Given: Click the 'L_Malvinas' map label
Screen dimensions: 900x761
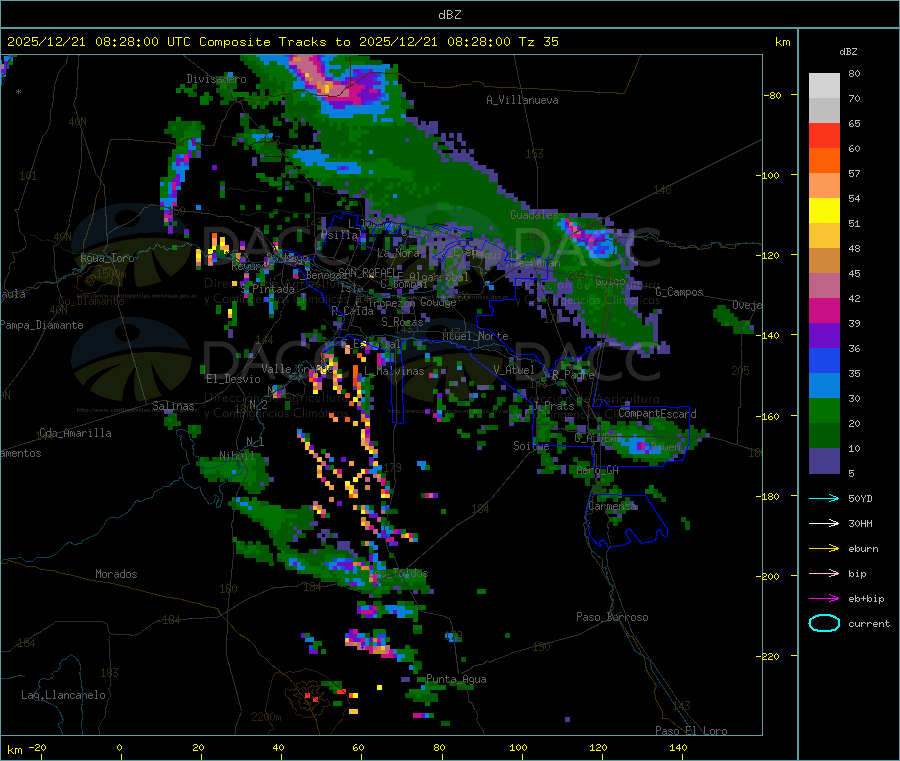Looking at the screenshot, I should point(394,371).
